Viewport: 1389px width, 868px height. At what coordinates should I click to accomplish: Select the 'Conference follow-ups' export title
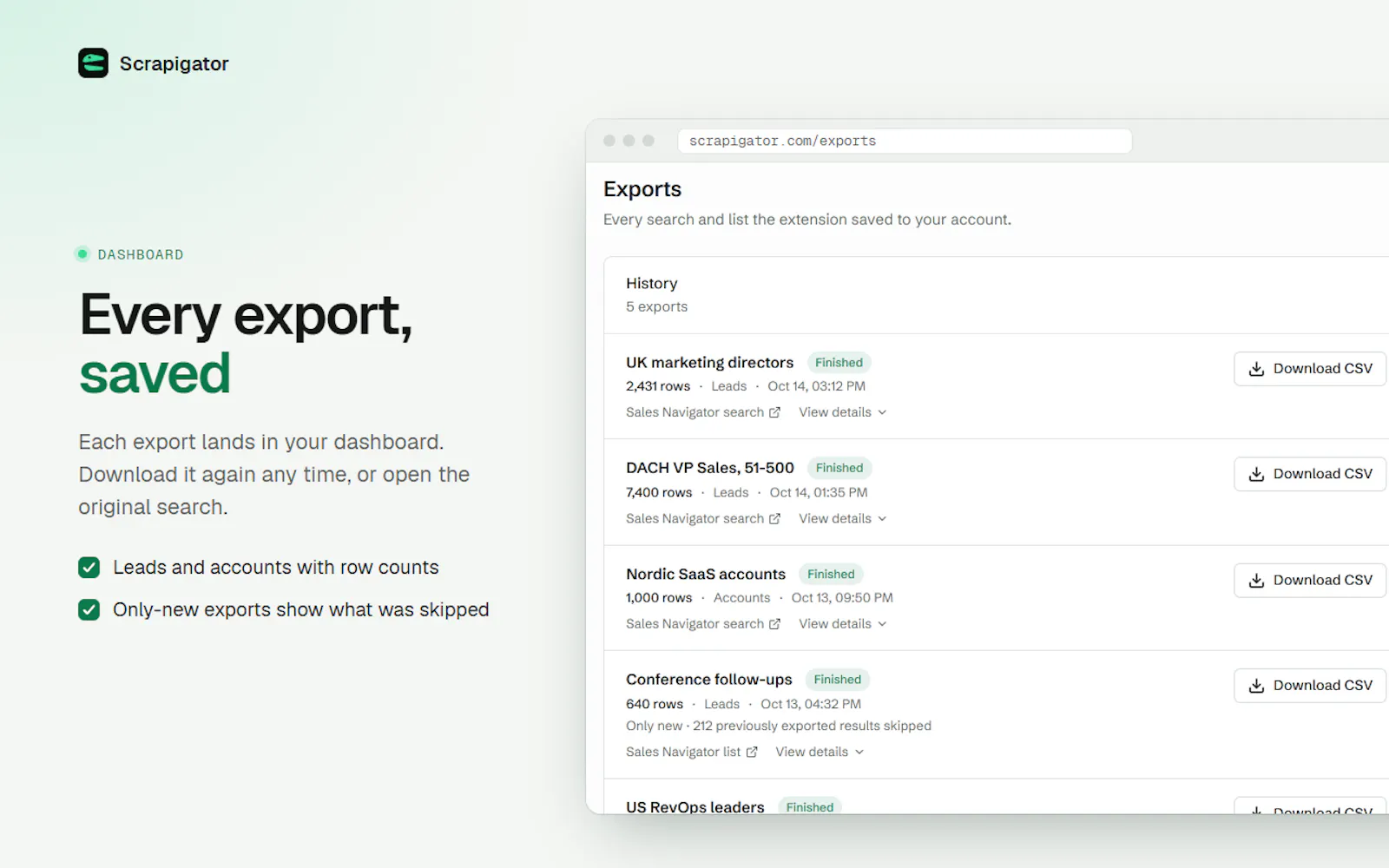click(709, 680)
